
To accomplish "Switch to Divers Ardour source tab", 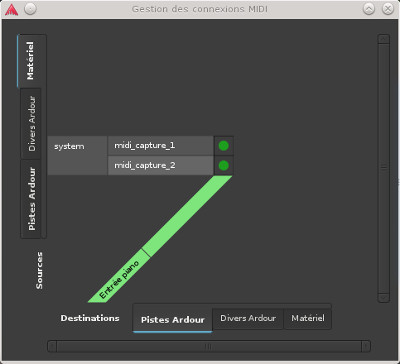I will tap(31, 124).
